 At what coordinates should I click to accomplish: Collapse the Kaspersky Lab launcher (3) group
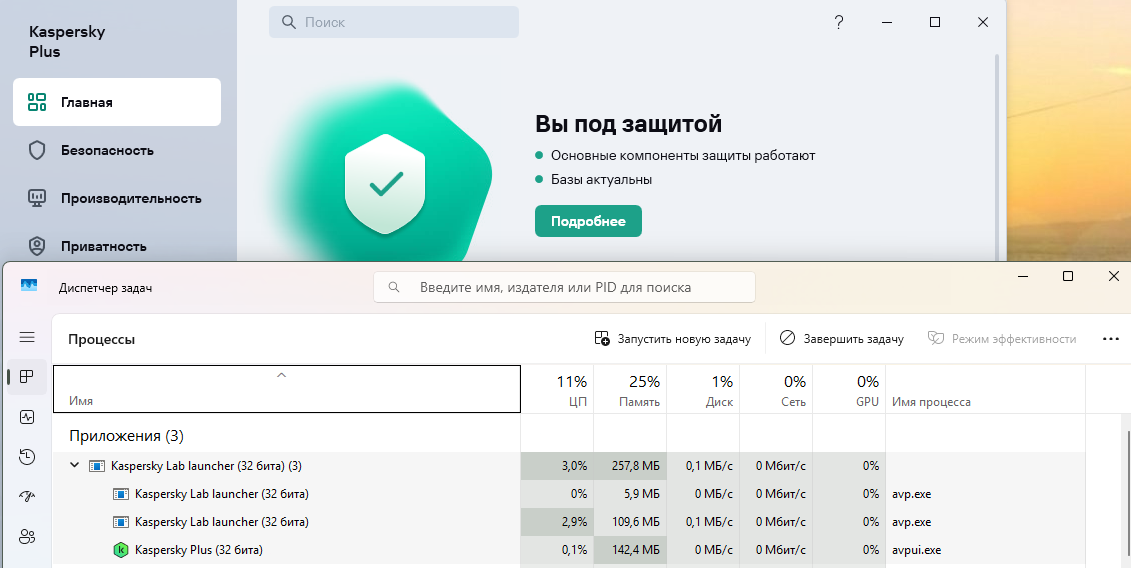point(74,466)
